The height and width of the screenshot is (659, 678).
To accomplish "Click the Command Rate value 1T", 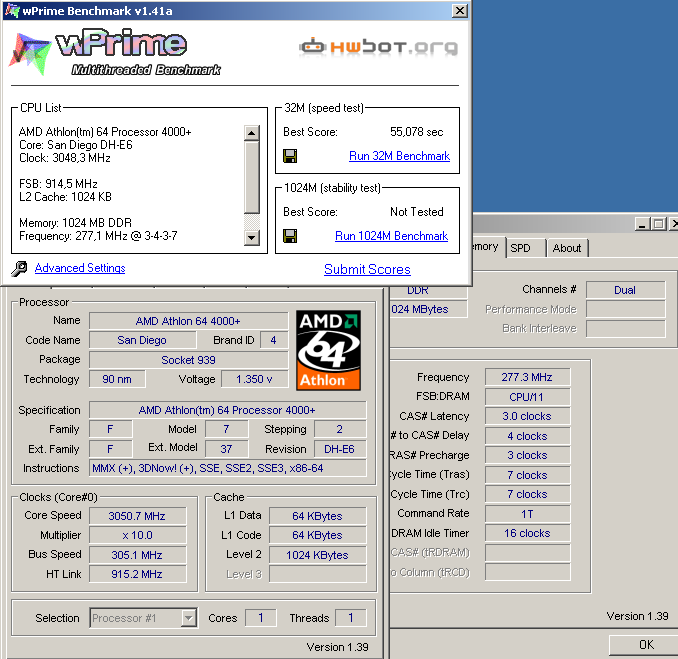I will pyautogui.click(x=527, y=514).
